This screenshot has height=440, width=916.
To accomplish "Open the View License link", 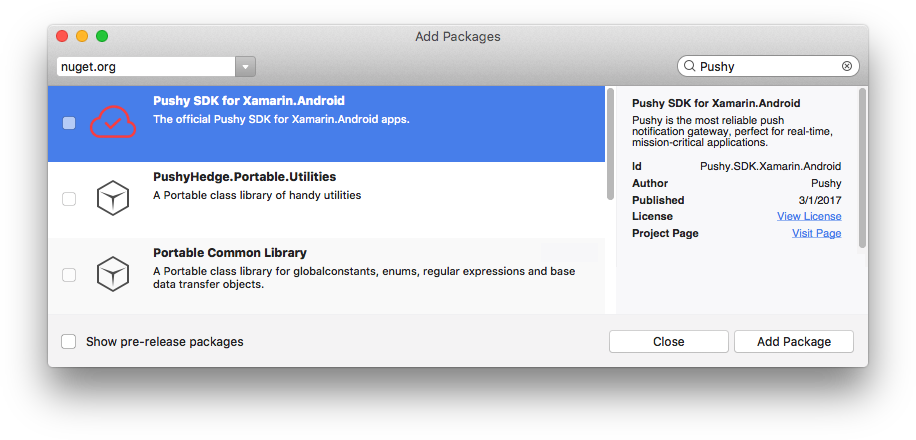I will pos(809,216).
